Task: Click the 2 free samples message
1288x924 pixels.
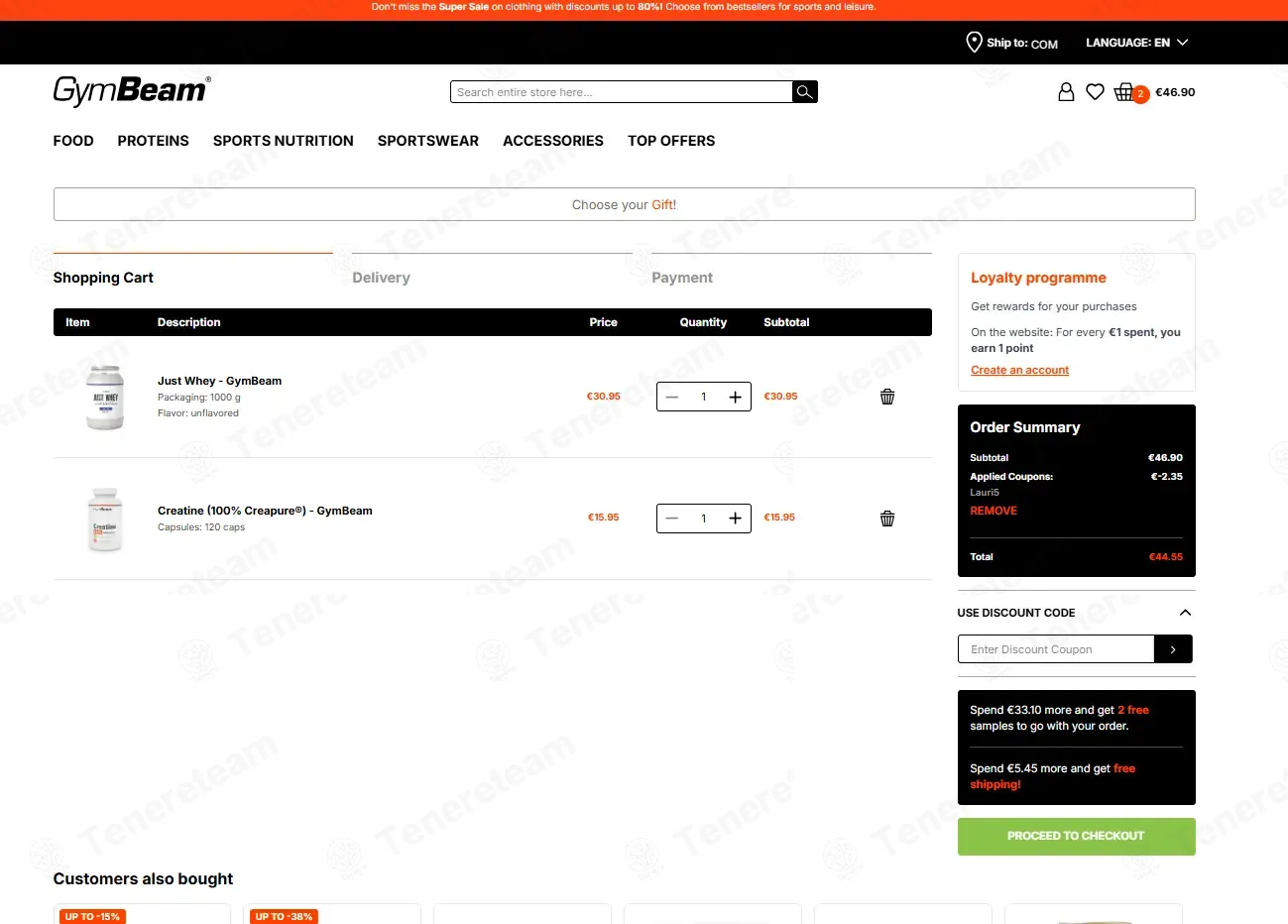Action: click(1059, 718)
